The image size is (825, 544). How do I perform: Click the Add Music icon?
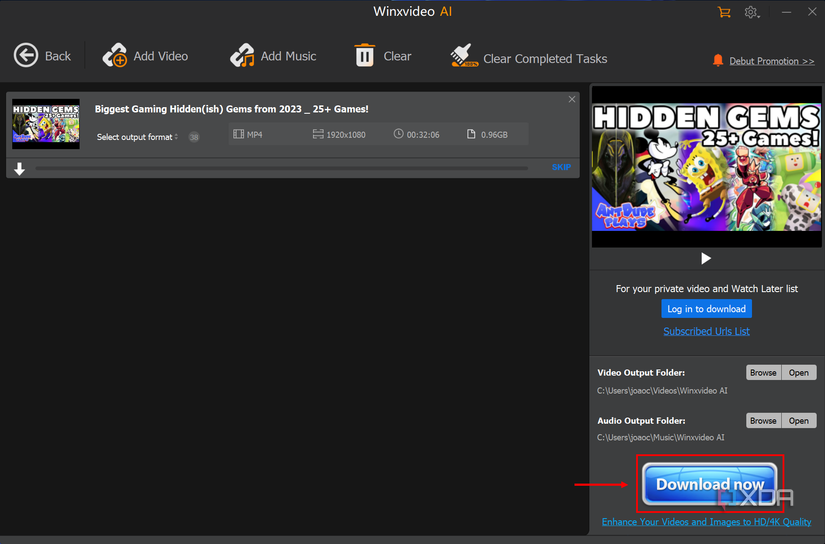pyautogui.click(x=242, y=55)
